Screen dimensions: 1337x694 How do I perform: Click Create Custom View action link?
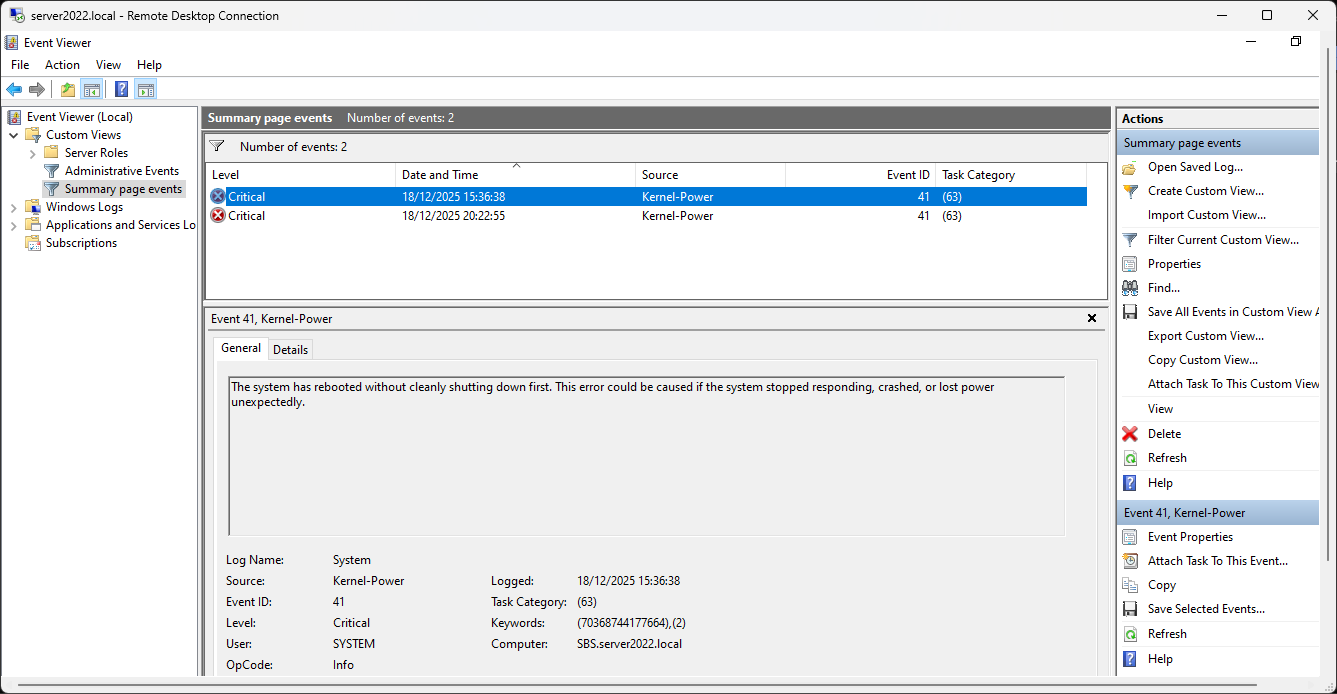pyautogui.click(x=1205, y=191)
